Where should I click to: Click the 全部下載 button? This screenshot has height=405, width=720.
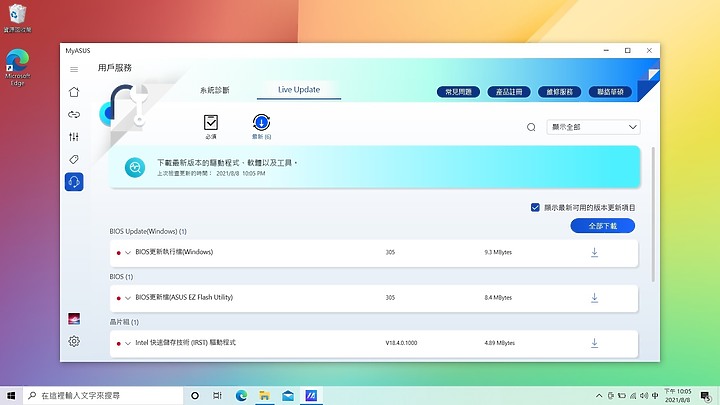(602, 226)
